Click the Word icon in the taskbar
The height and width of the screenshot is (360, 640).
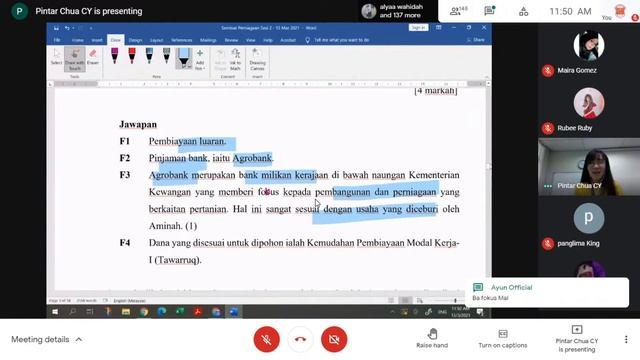pos(233,312)
